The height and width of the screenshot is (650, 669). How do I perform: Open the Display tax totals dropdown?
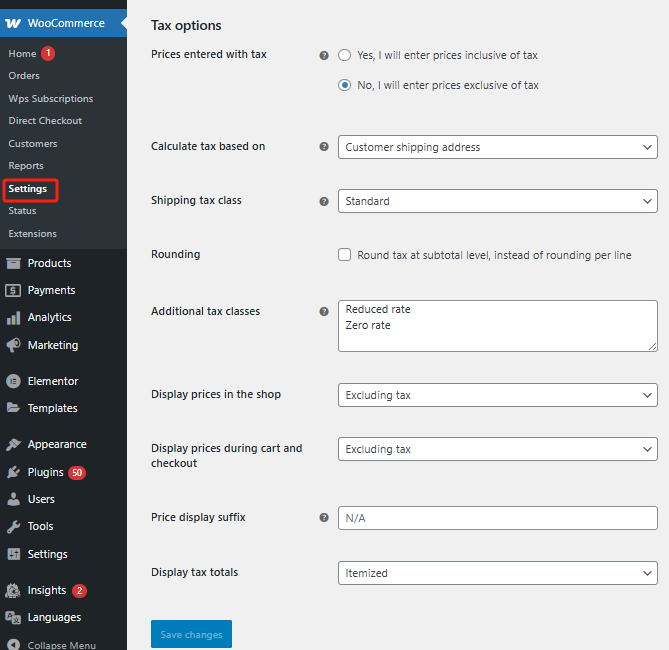497,573
